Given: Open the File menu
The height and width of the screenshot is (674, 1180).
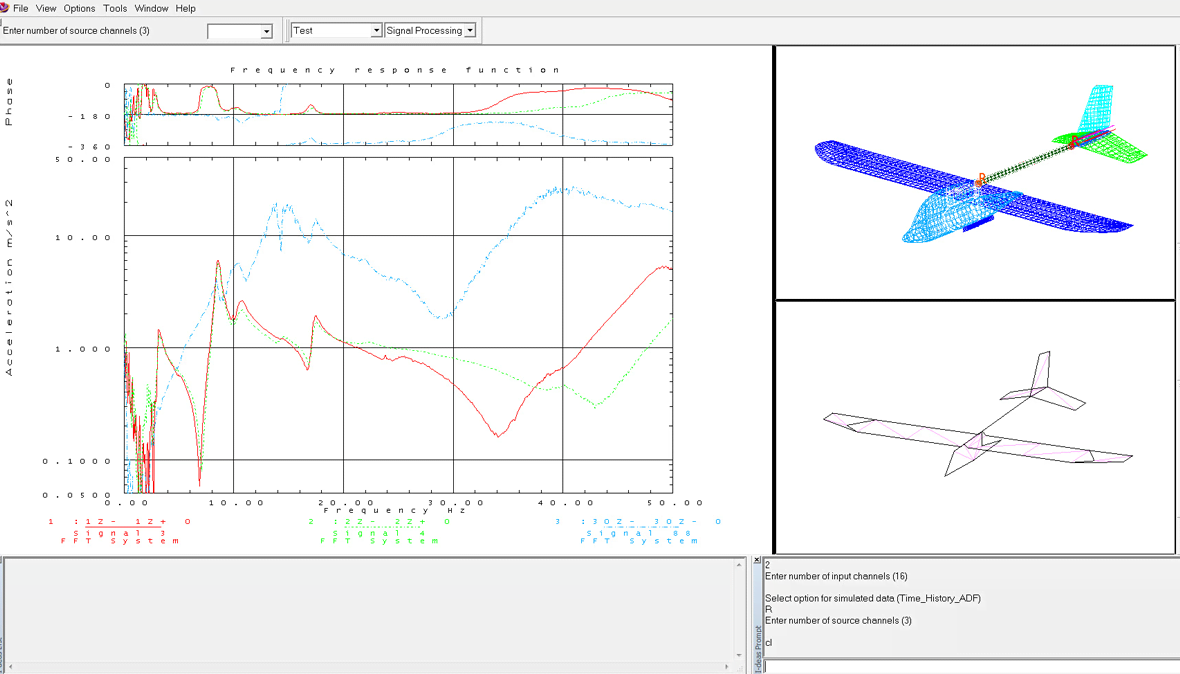Looking at the screenshot, I should point(20,8).
